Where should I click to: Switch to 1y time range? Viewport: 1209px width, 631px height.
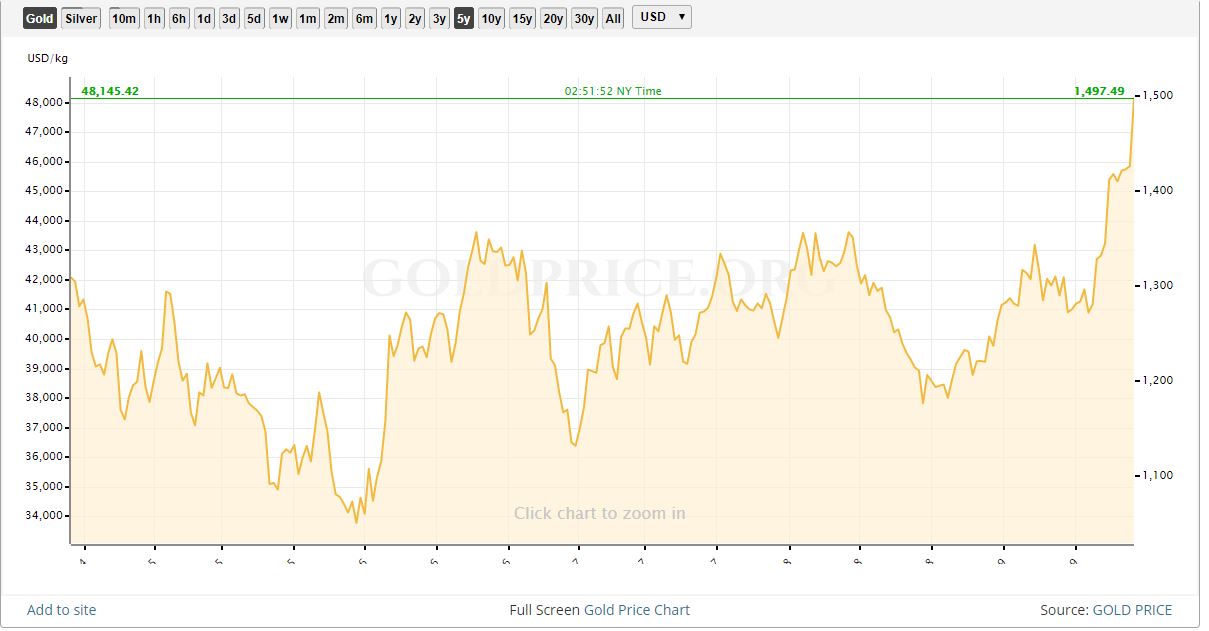coord(390,18)
